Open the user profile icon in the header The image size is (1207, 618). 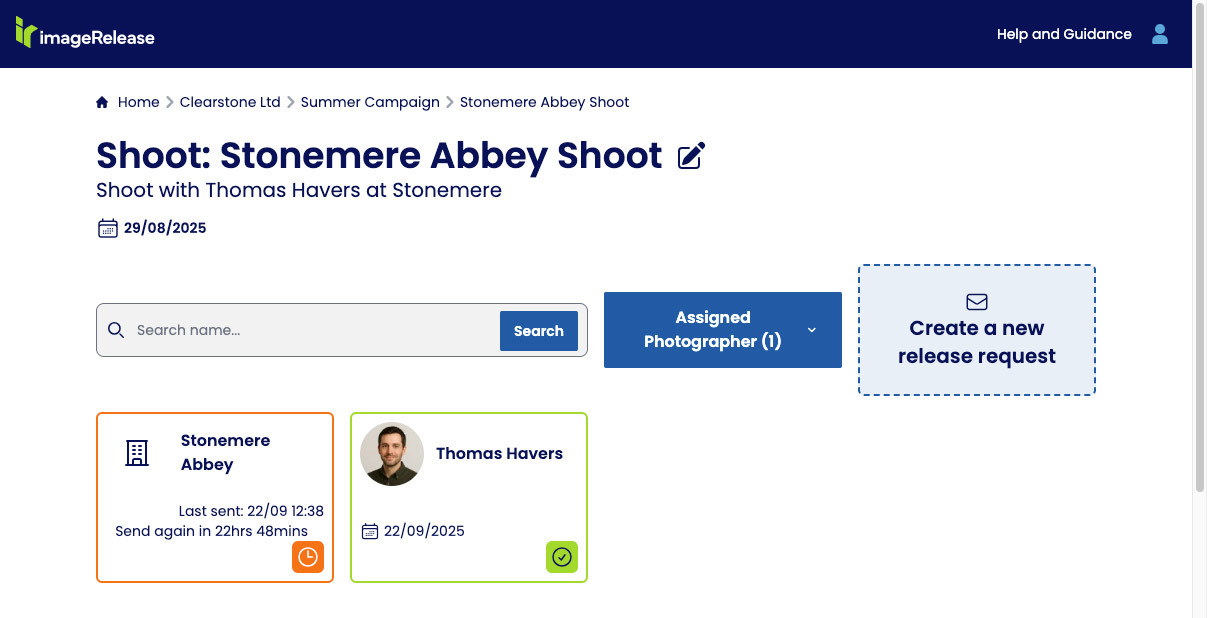coord(1159,33)
